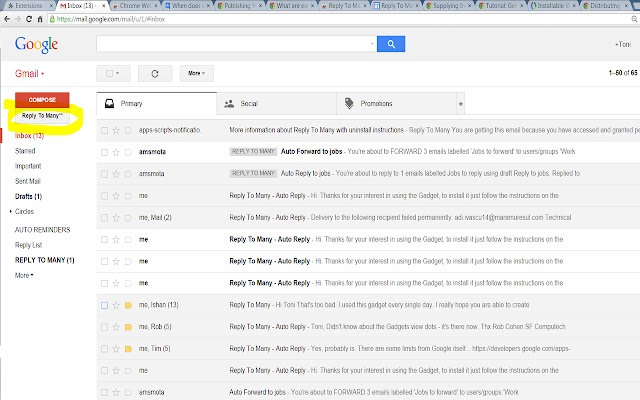Click the red COMPOSE button
Screen dimensions: 640x400
point(42,100)
